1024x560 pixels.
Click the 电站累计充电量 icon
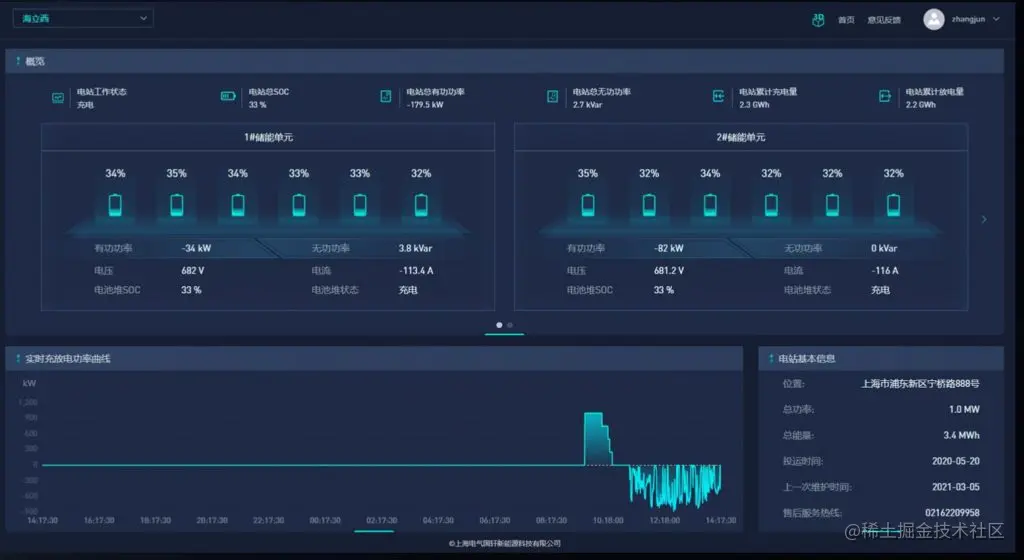tap(718, 97)
